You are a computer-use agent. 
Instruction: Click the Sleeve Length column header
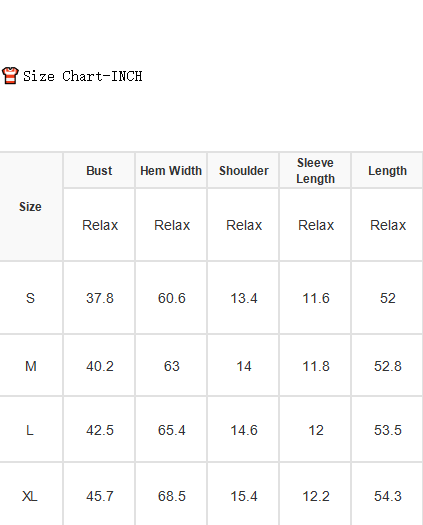(x=315, y=171)
